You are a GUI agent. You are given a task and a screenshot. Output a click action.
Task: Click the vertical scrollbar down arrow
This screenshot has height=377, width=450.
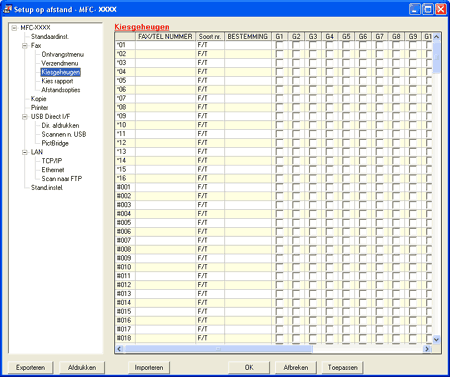point(436,340)
